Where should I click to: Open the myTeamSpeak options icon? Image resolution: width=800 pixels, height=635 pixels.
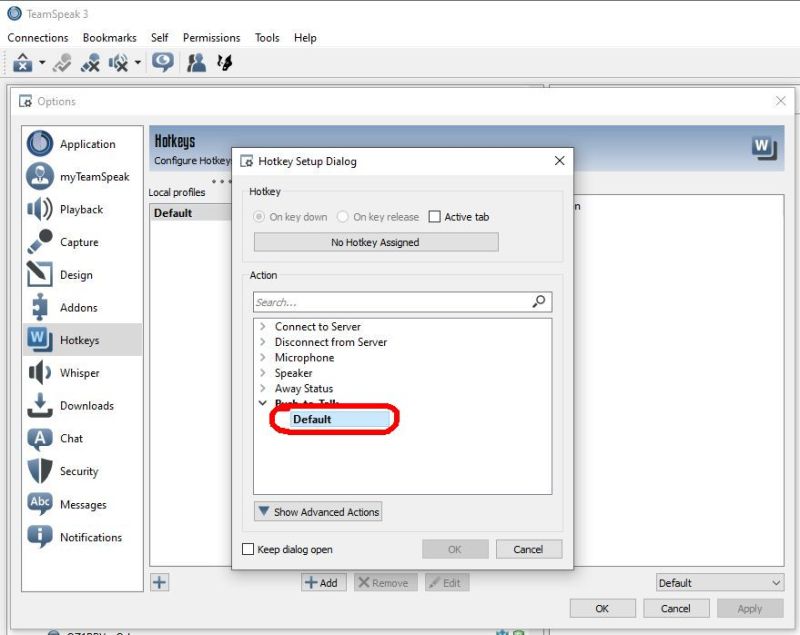pyautogui.click(x=40, y=176)
